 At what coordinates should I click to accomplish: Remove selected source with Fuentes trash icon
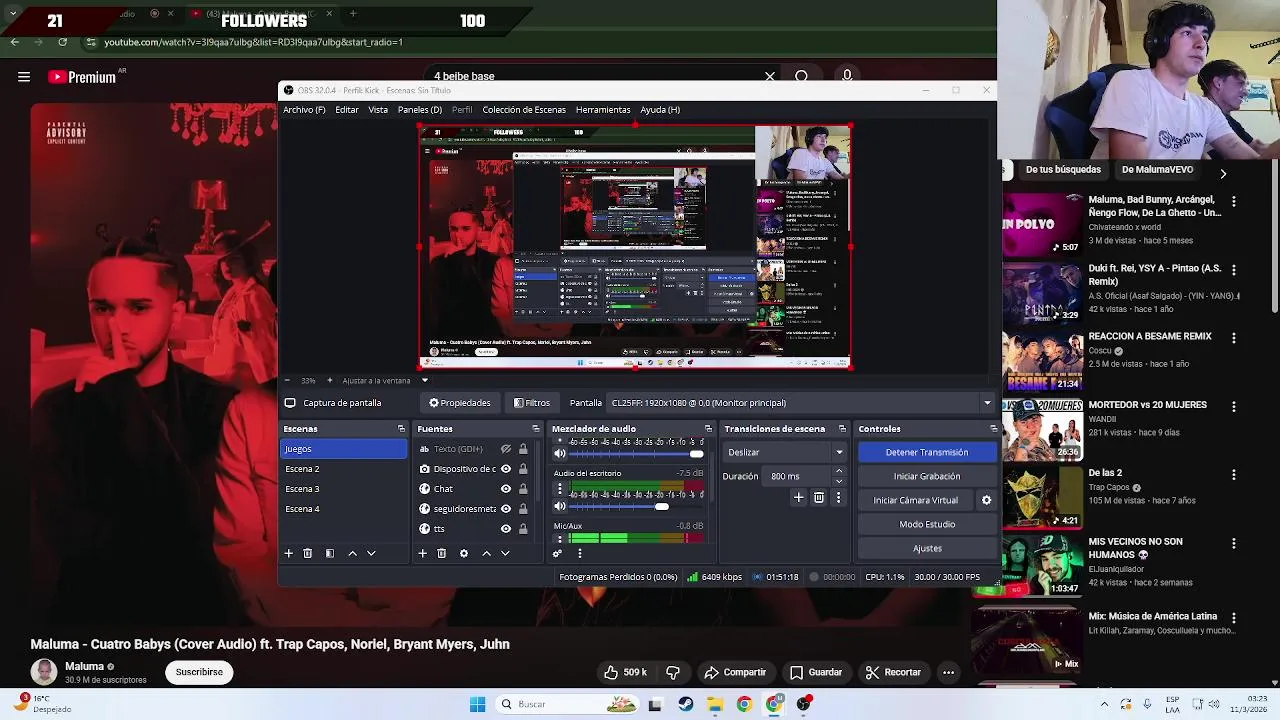pos(441,553)
